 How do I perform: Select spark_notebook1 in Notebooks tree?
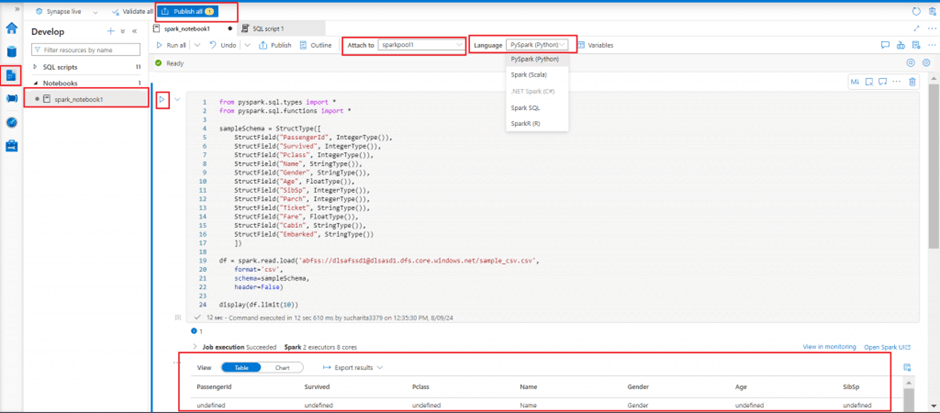(x=78, y=99)
